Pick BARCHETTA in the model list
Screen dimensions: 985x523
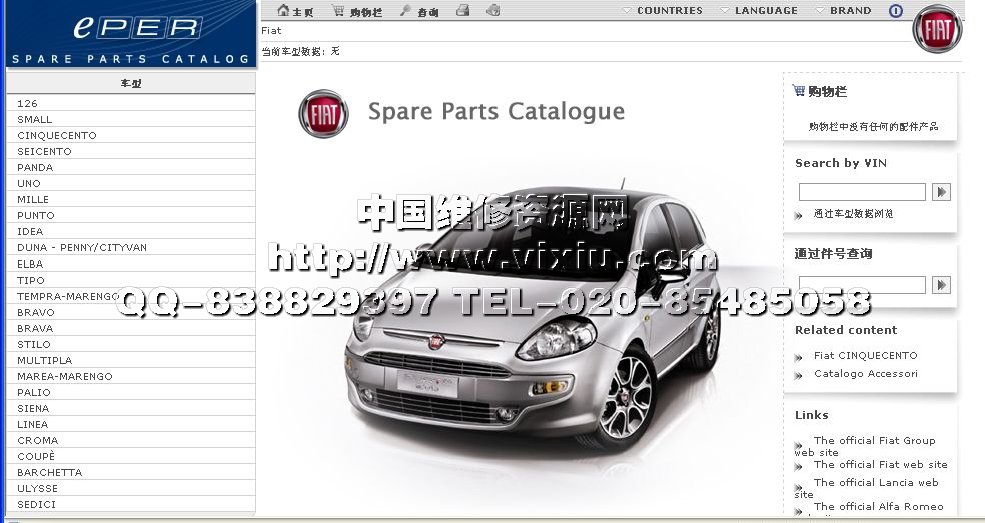coord(50,472)
